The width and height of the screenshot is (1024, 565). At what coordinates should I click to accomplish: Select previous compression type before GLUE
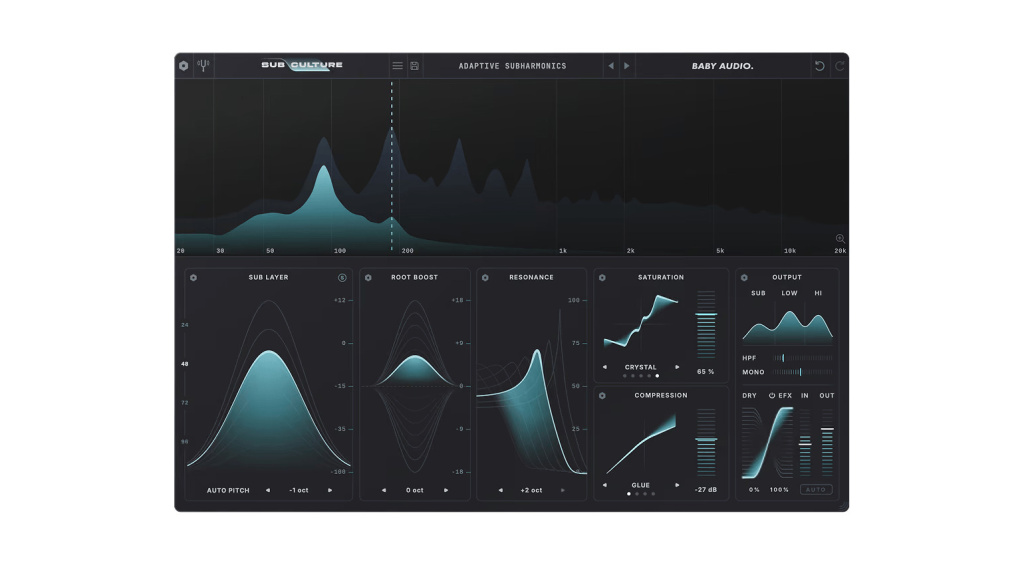605,485
